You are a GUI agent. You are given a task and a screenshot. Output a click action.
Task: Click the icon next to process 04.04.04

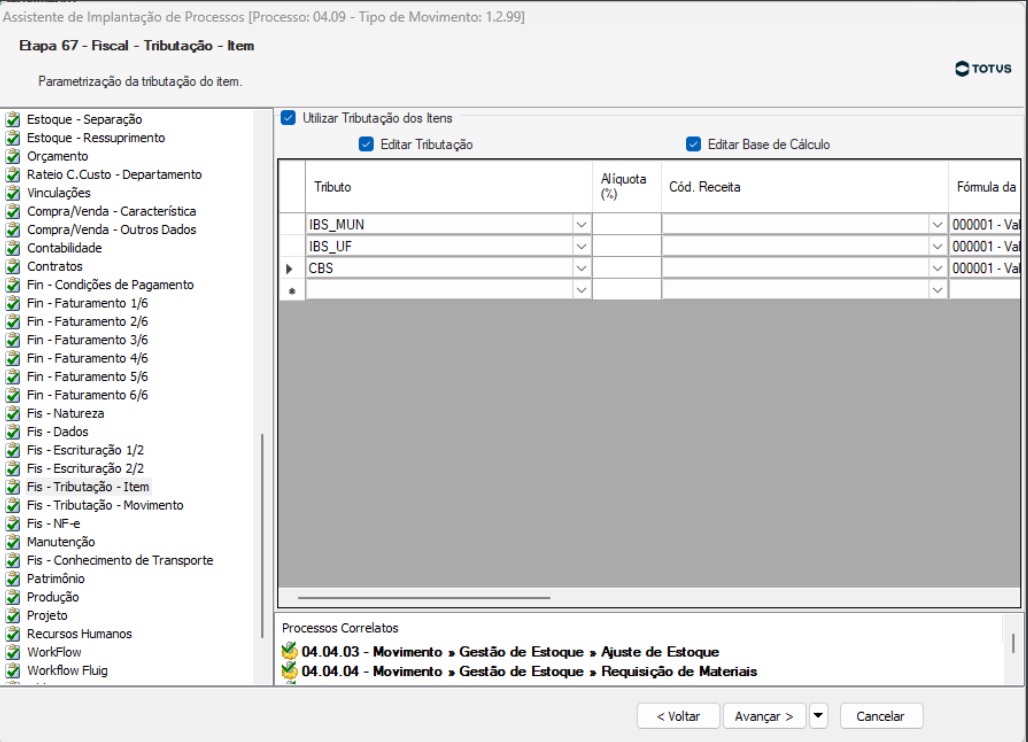pos(289,671)
